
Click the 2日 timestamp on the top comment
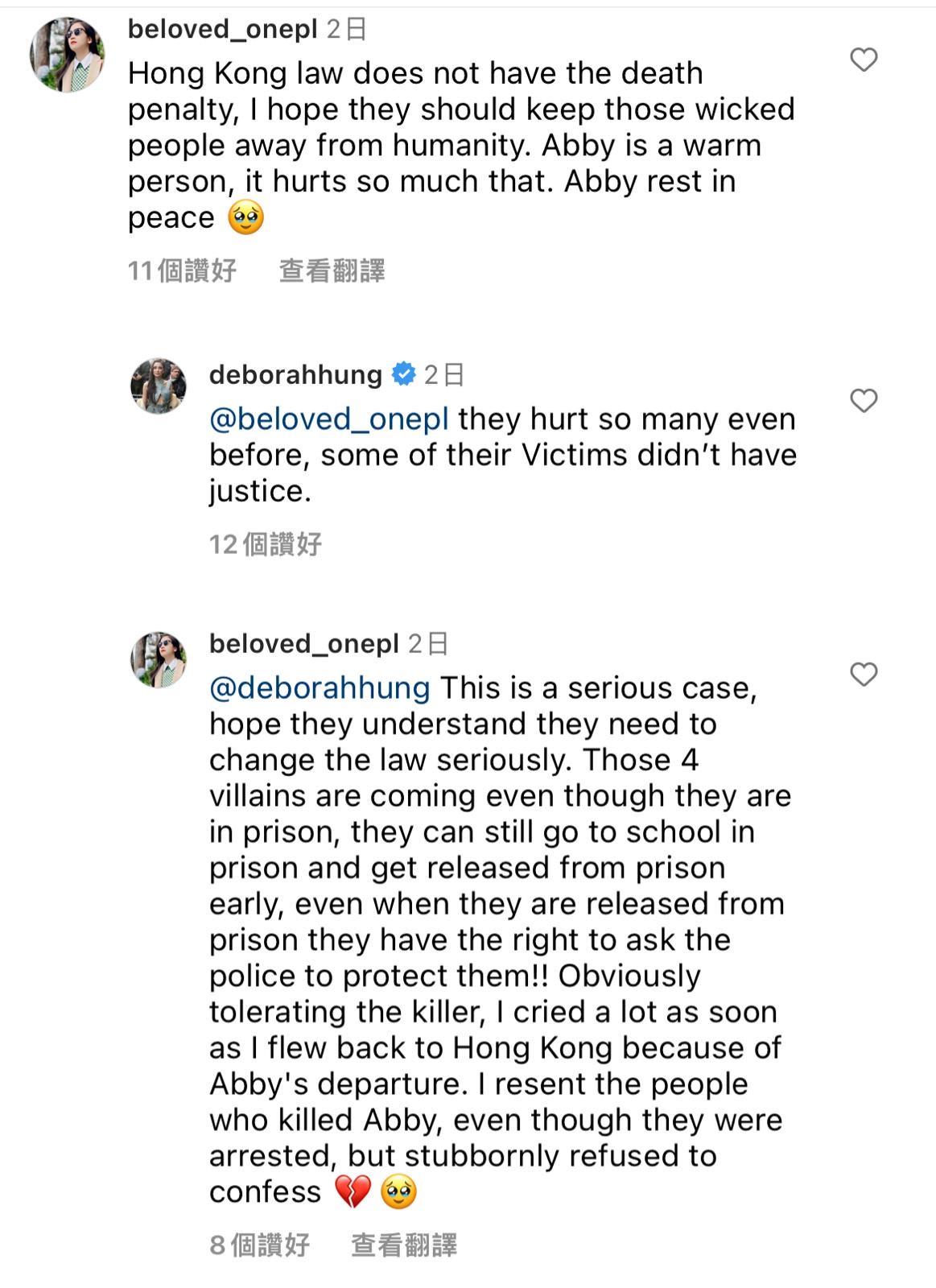click(347, 29)
